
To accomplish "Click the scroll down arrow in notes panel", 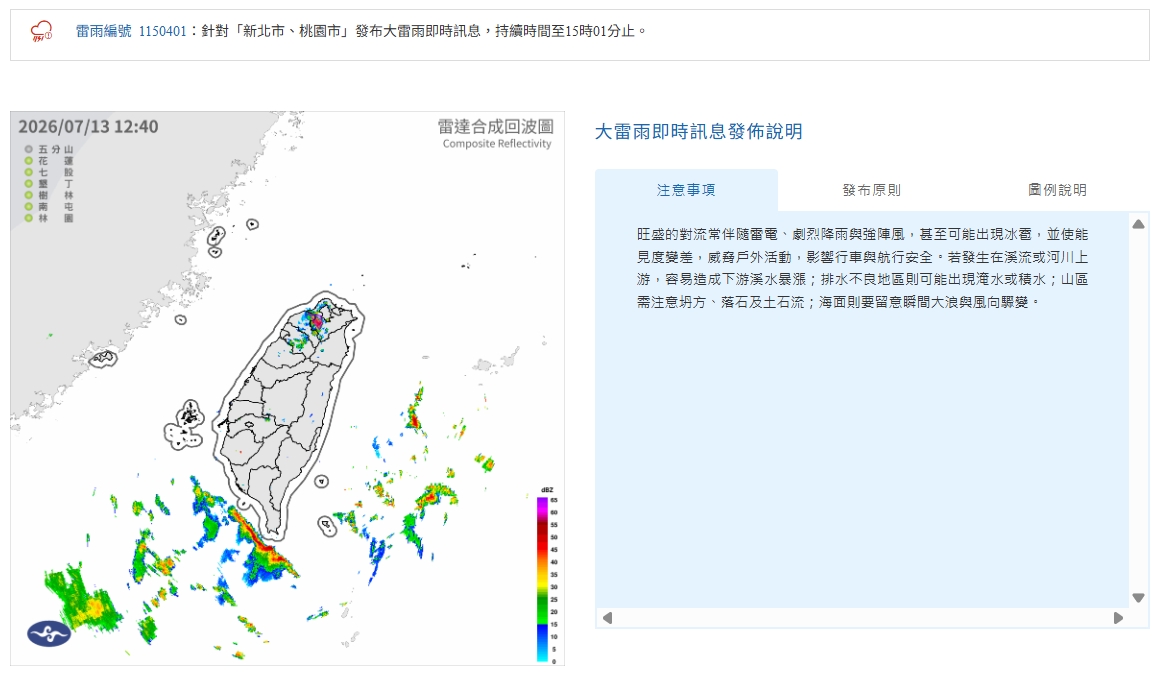I will pyautogui.click(x=1139, y=598).
